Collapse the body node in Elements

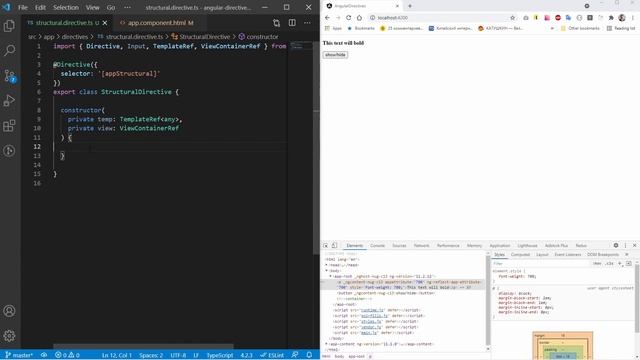click(327, 271)
